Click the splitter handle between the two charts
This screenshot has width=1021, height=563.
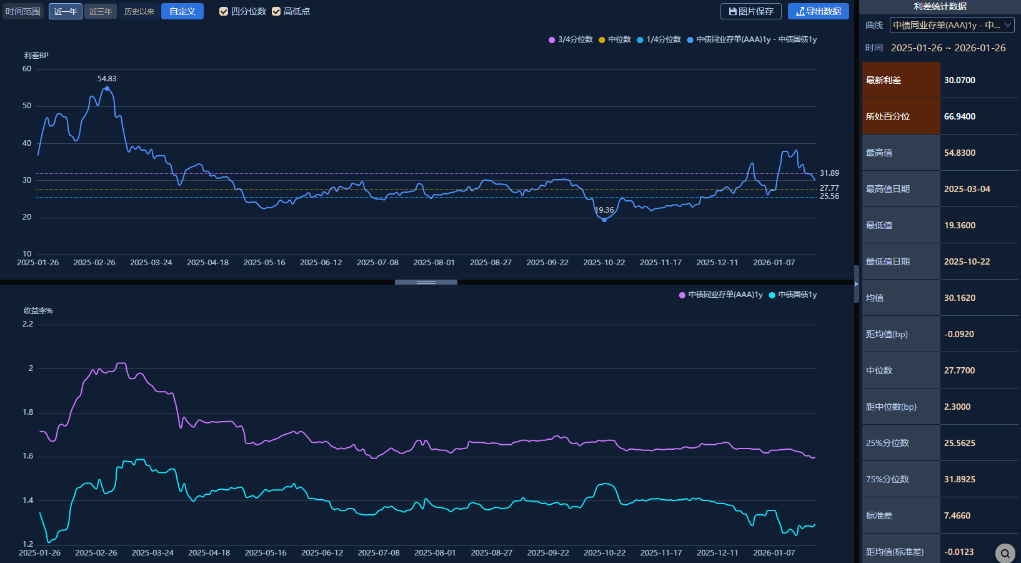pos(426,282)
